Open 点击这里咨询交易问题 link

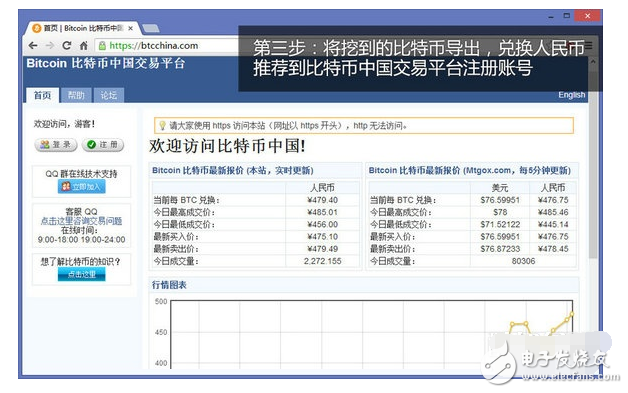pos(81,221)
